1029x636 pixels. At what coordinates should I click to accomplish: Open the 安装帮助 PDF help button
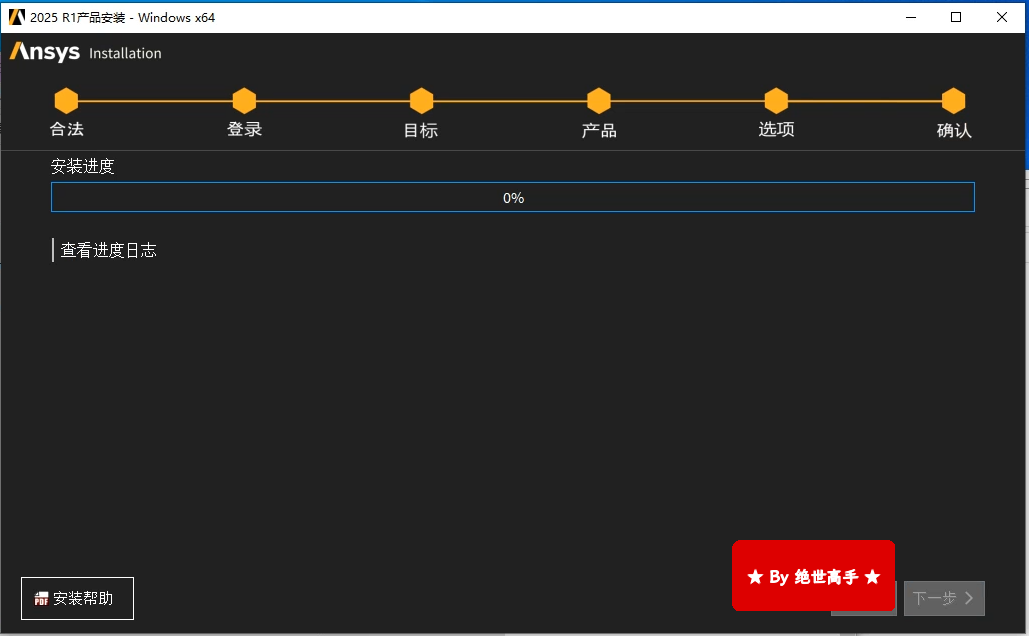[77, 598]
